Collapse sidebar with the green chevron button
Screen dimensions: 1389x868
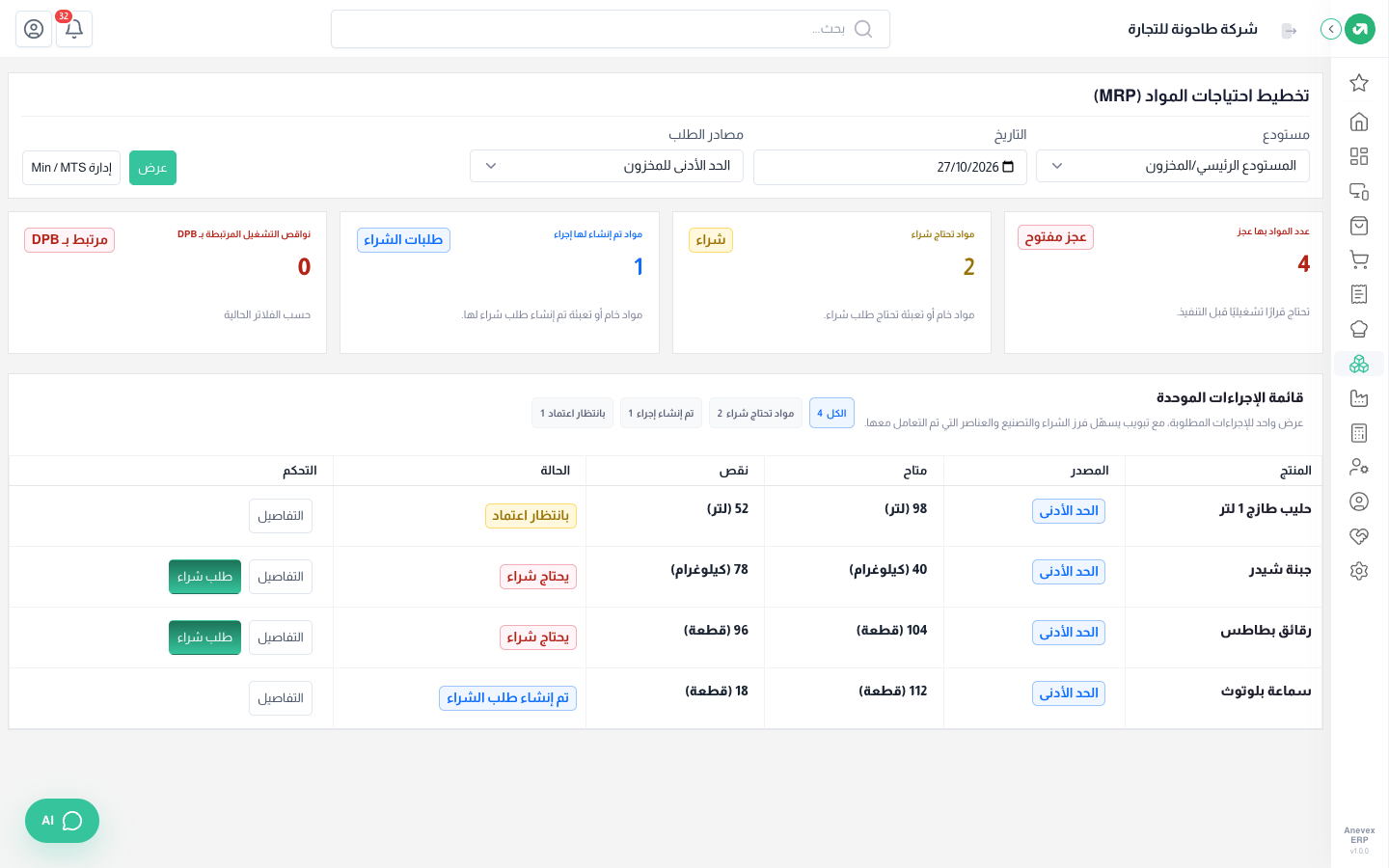coord(1331,29)
